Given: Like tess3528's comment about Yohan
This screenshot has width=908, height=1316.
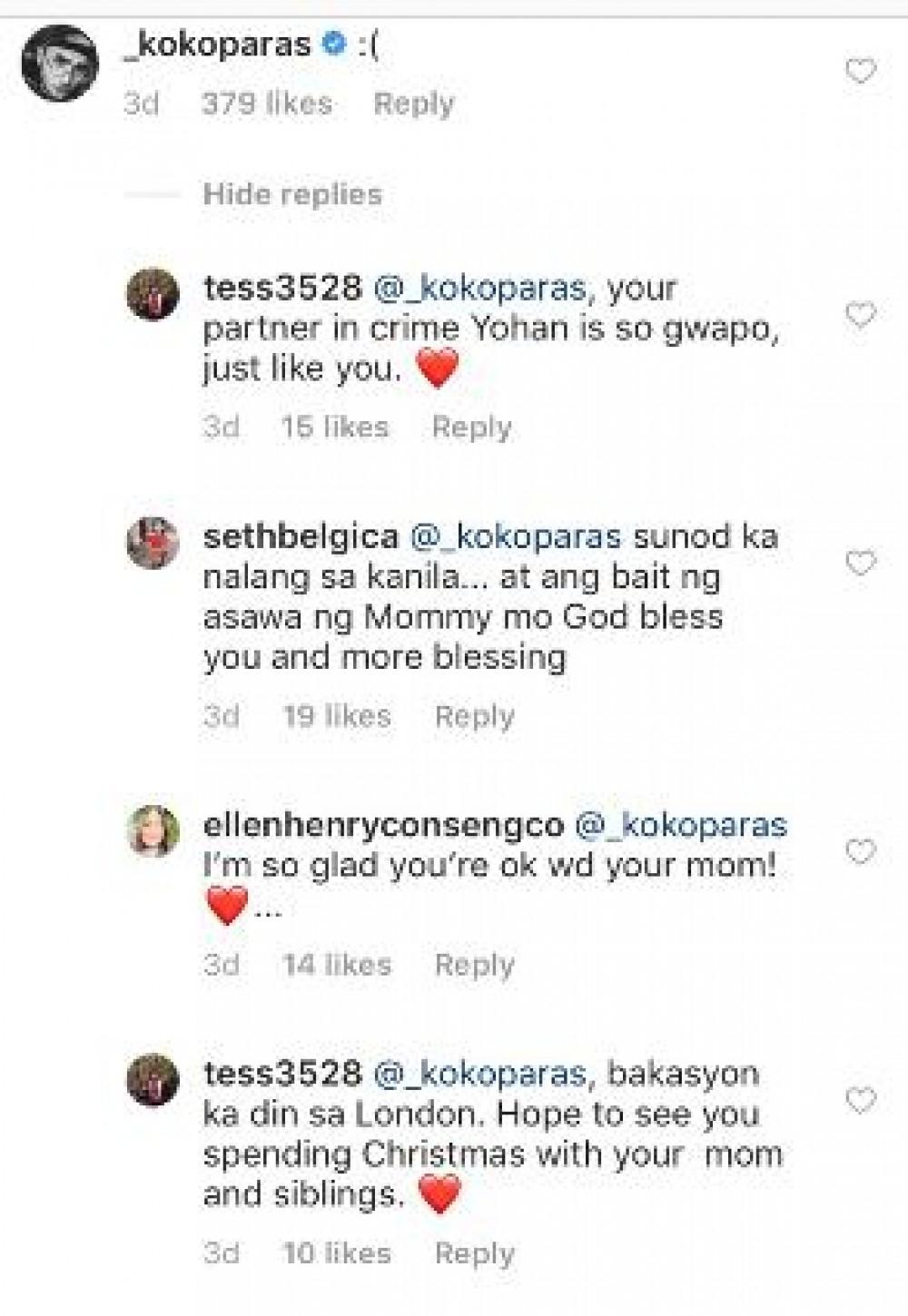Looking at the screenshot, I should pos(860,315).
